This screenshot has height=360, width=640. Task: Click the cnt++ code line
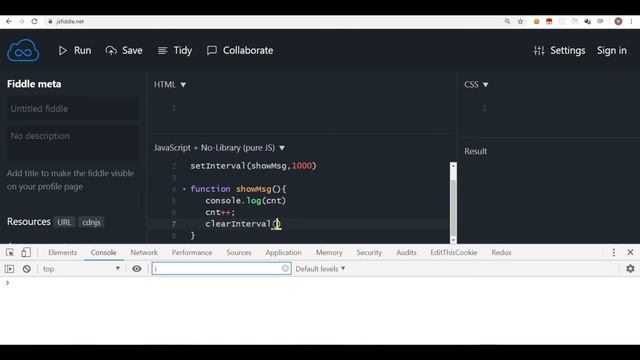(x=220, y=212)
